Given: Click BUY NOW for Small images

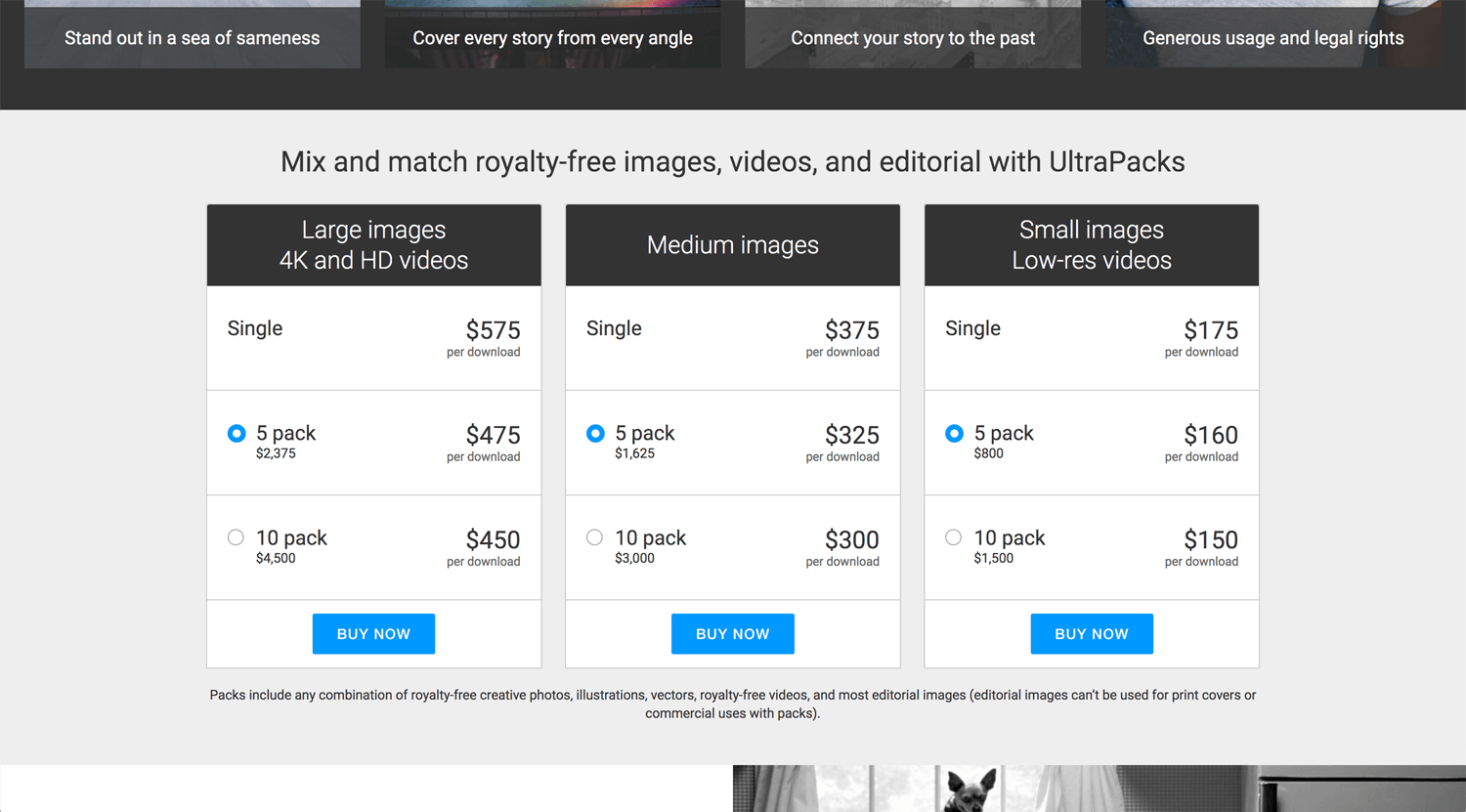Looking at the screenshot, I should [x=1092, y=634].
